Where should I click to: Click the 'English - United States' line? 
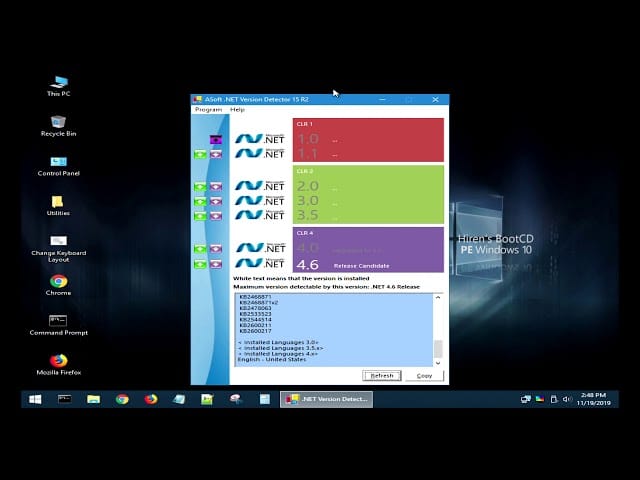272,360
